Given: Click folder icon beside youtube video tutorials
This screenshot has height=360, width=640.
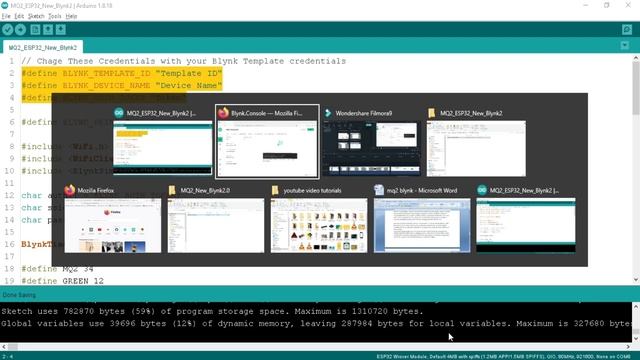Looking at the screenshot, I should pyautogui.click(x=275, y=190).
